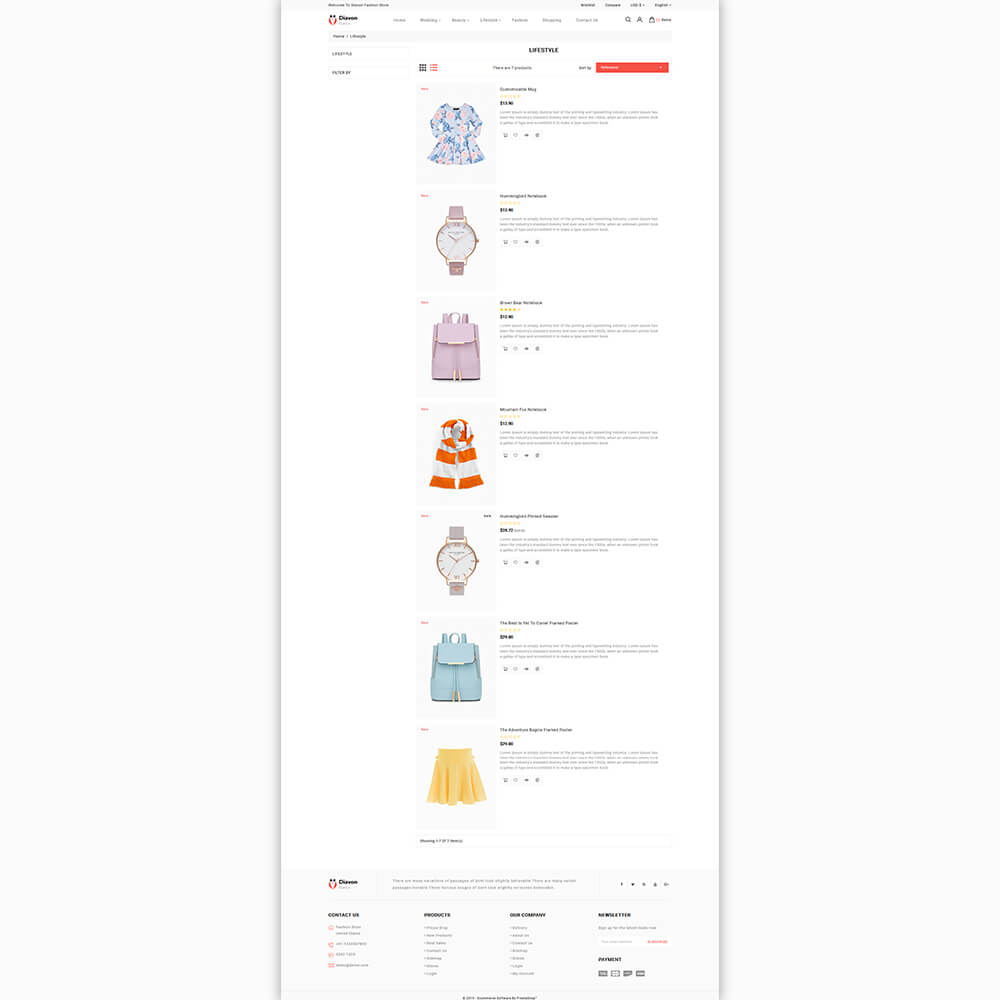This screenshot has height=1000, width=1000.
Task: Open the Contact Us menu item
Action: [x=587, y=20]
